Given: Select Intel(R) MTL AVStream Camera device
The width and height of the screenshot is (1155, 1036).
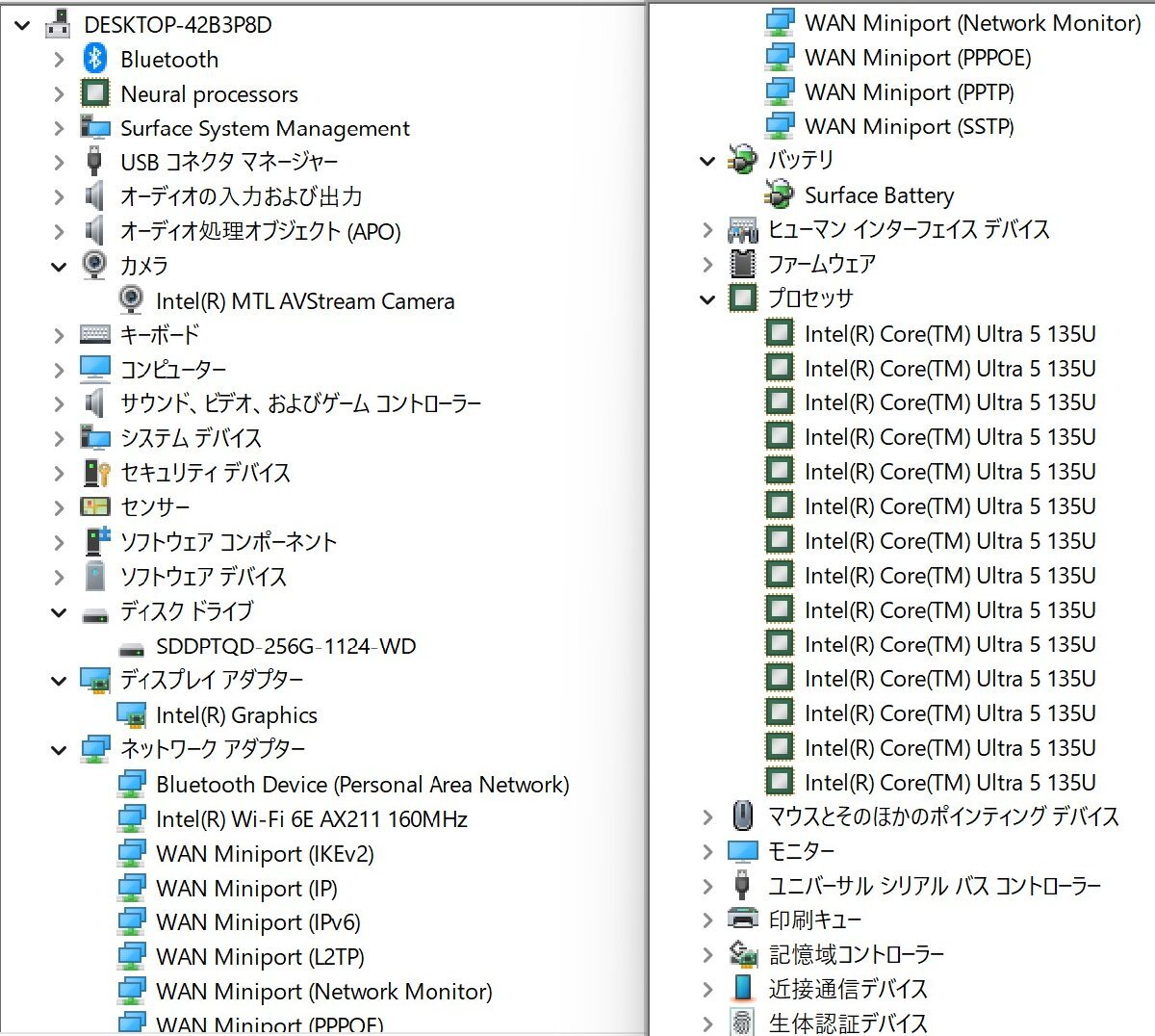Looking at the screenshot, I should tap(305, 301).
